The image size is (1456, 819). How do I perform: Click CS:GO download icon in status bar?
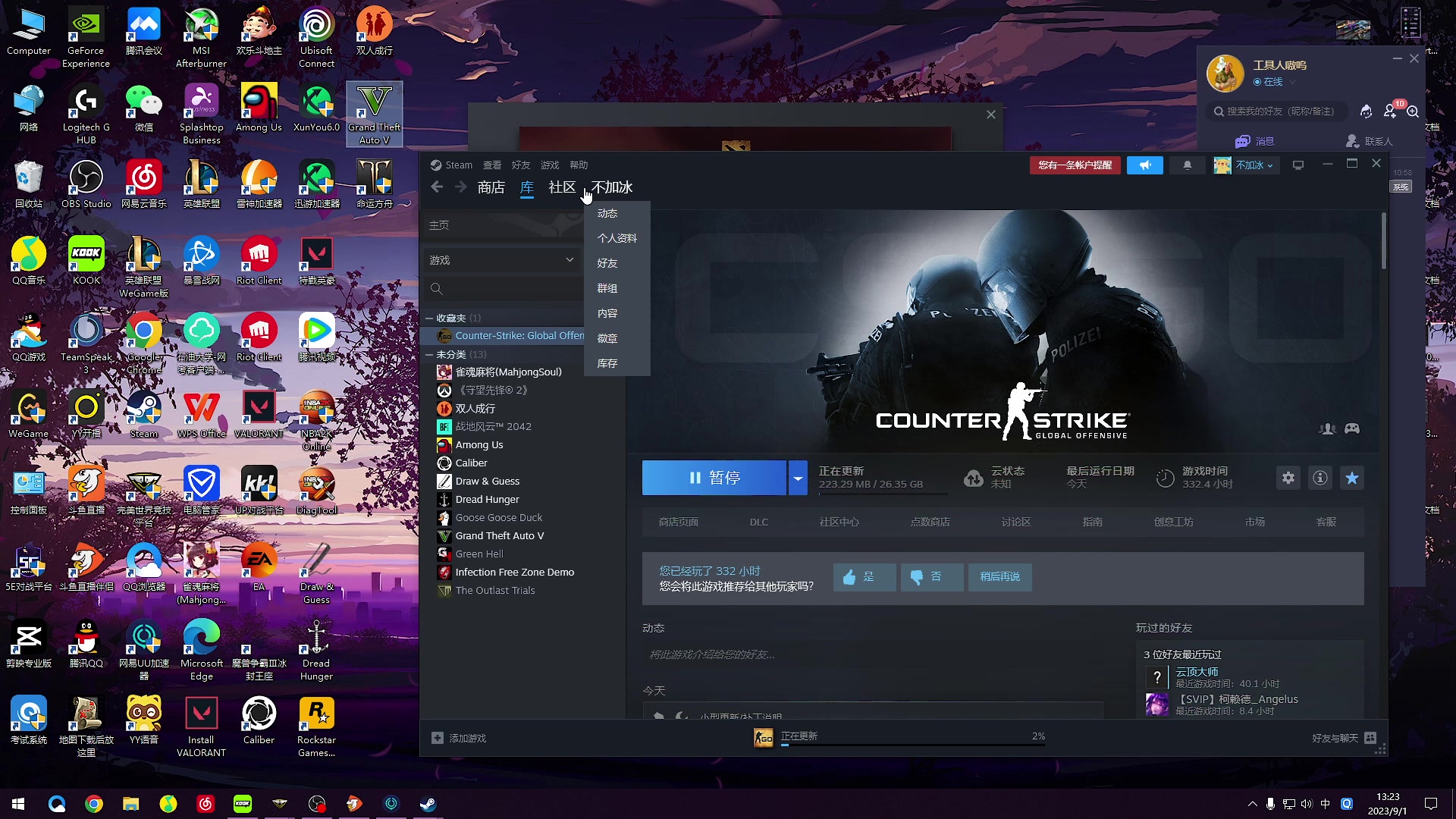click(764, 738)
